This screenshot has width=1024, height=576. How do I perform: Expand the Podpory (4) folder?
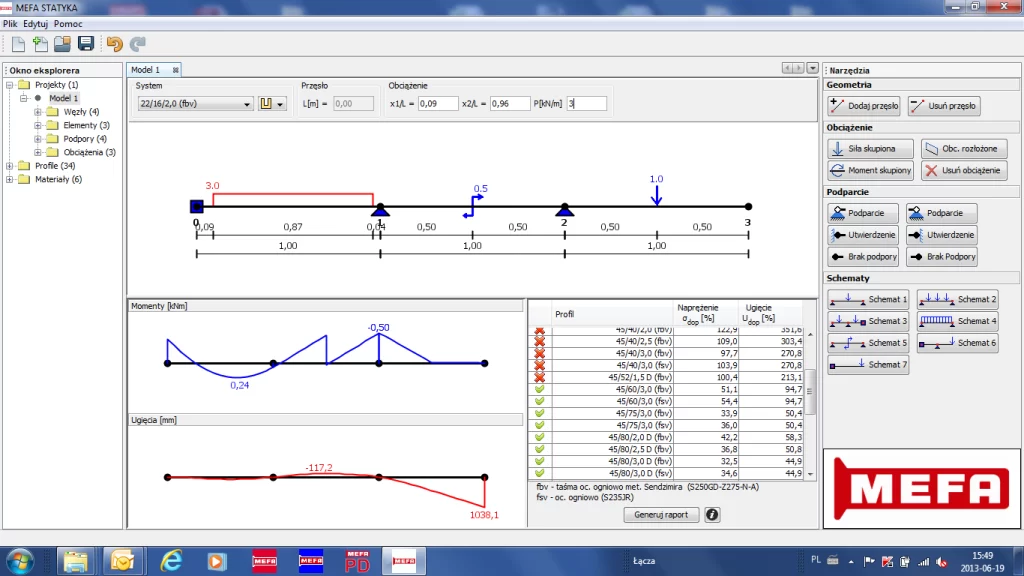(38, 138)
